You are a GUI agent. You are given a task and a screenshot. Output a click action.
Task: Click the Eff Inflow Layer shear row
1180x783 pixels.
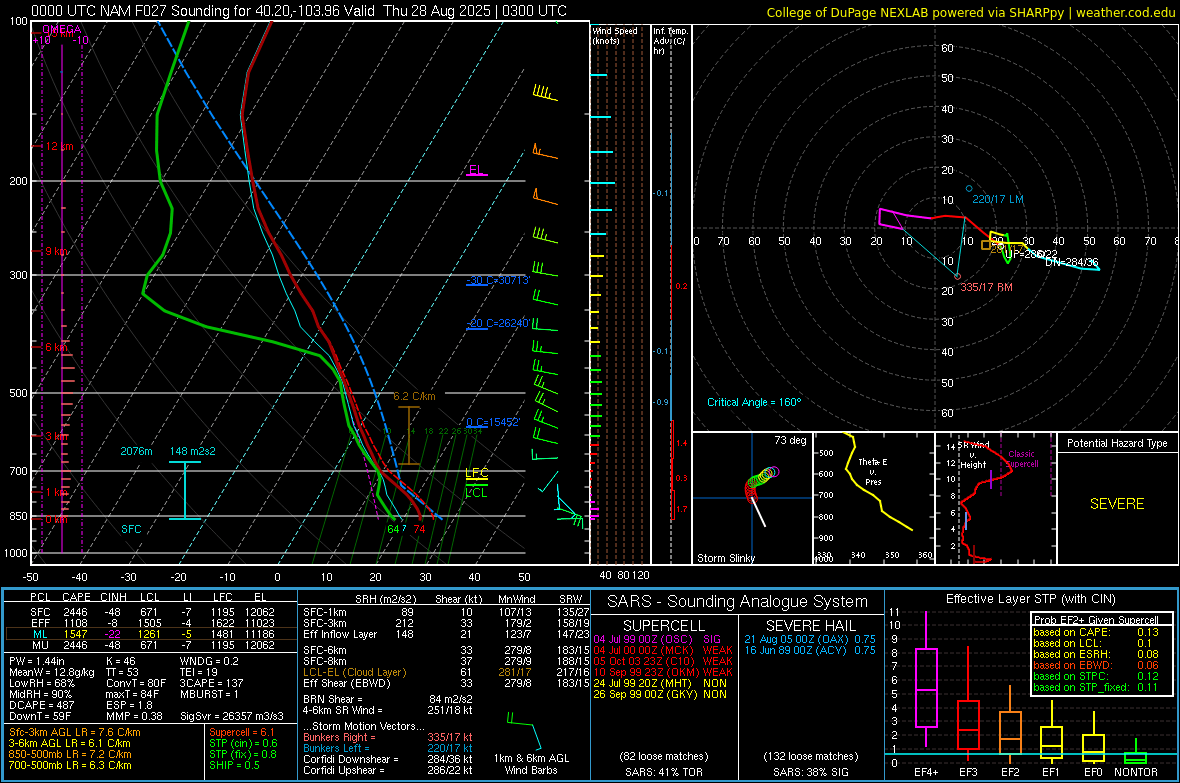tap(446, 634)
